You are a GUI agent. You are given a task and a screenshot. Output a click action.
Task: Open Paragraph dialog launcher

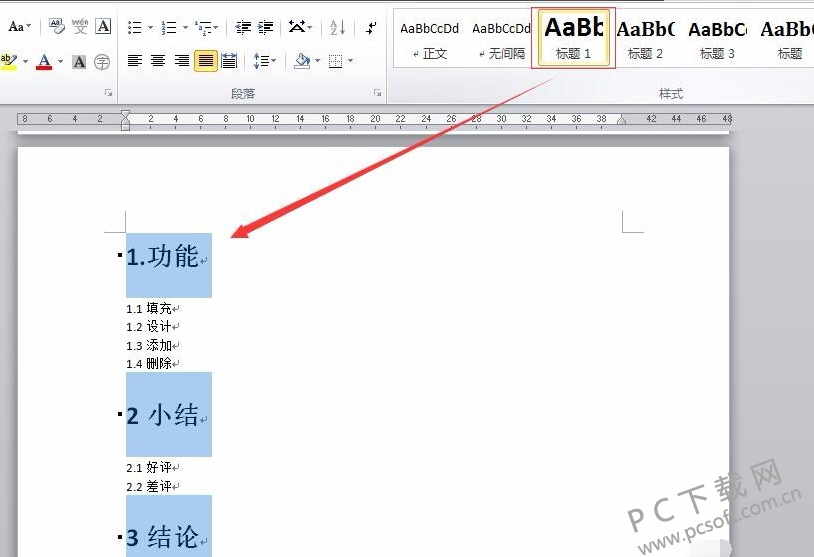click(377, 93)
